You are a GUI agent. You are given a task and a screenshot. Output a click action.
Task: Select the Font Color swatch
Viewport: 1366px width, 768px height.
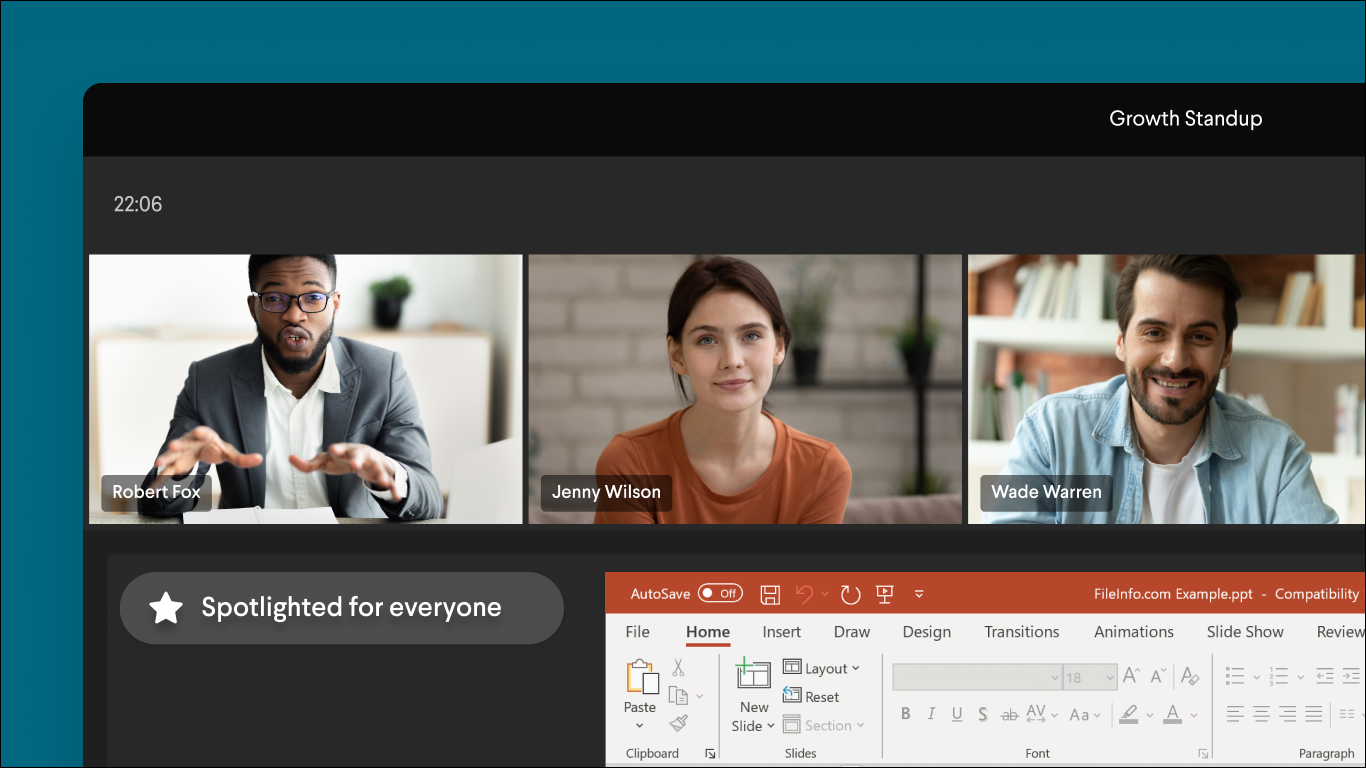coord(1173,715)
